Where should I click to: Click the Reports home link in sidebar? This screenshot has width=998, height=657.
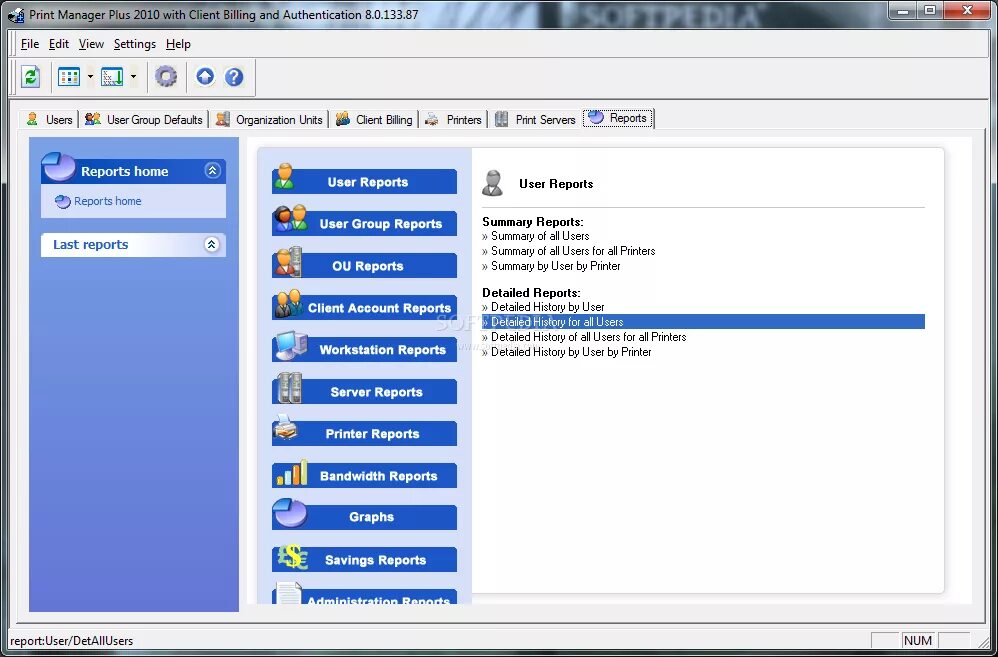pos(108,201)
